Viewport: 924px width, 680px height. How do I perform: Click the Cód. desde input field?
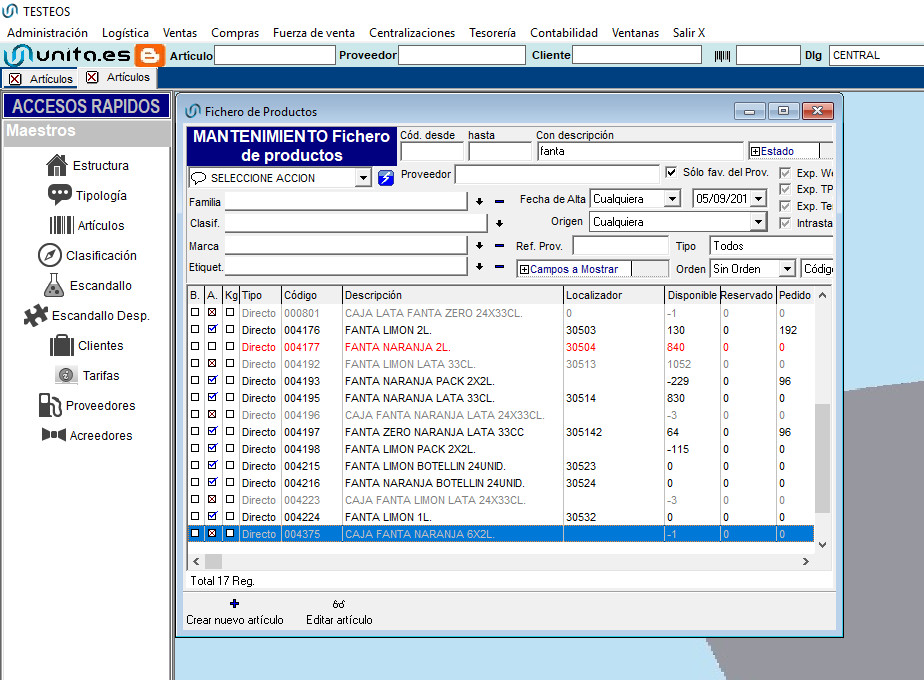[432, 151]
